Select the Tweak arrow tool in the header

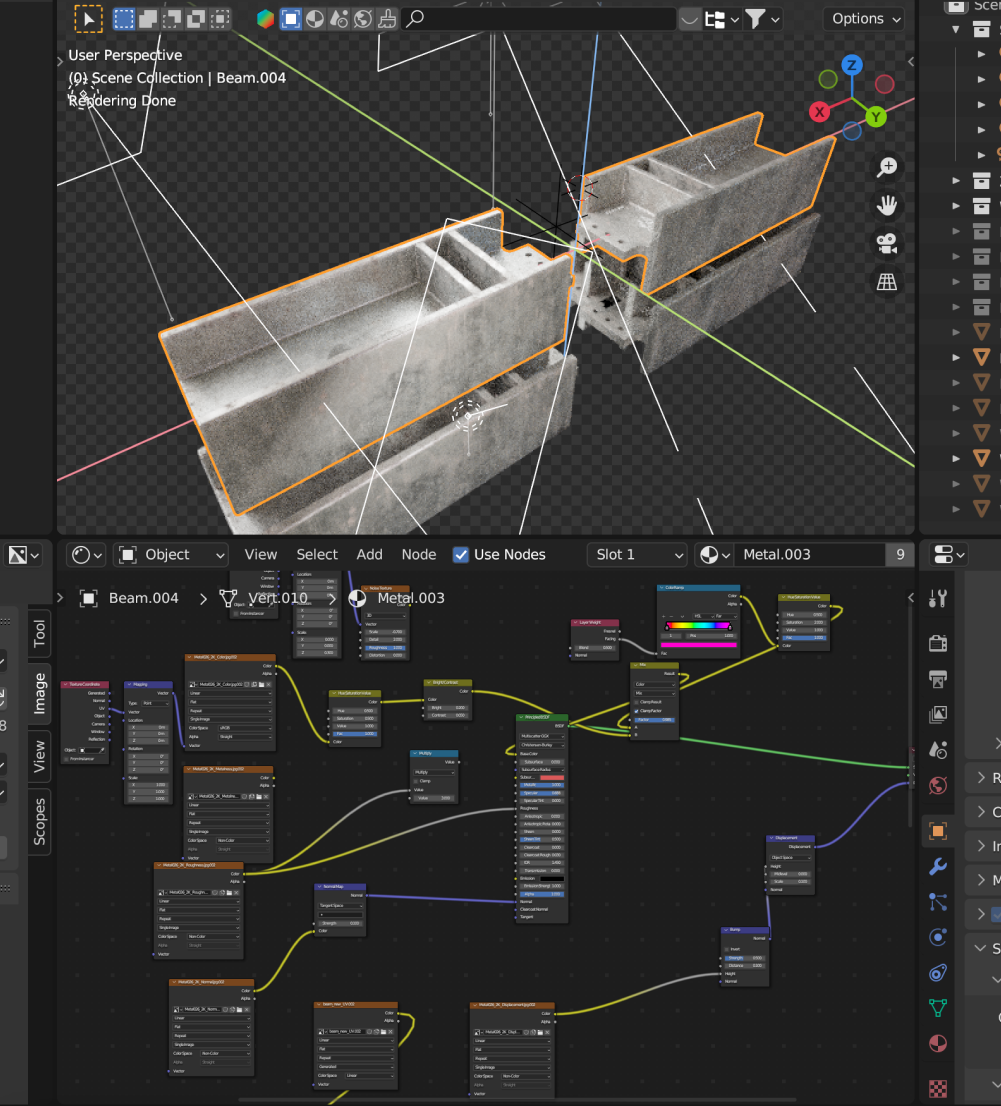point(88,19)
